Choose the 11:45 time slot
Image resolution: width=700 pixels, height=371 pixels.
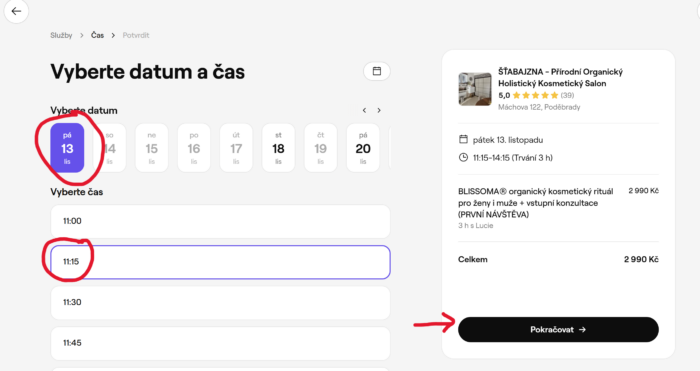point(221,343)
